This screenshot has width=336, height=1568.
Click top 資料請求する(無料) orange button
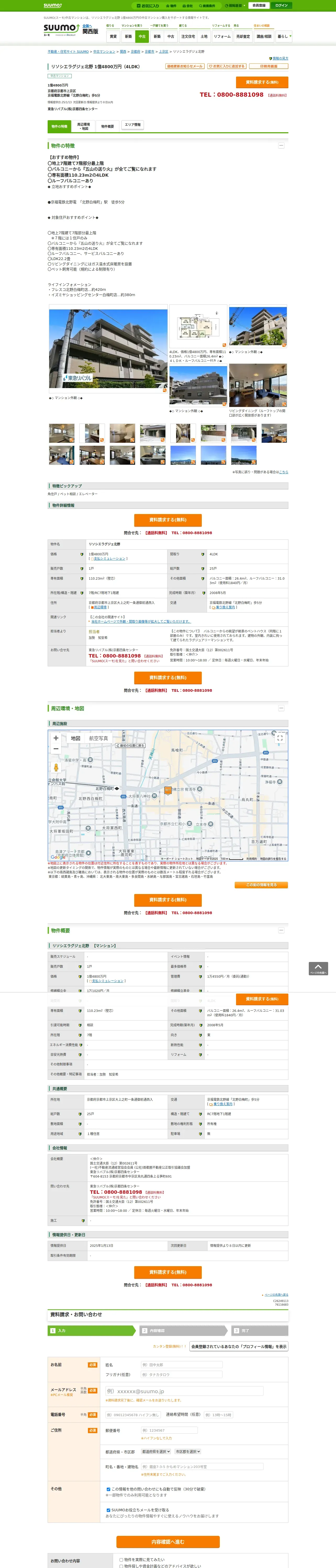pyautogui.click(x=262, y=82)
